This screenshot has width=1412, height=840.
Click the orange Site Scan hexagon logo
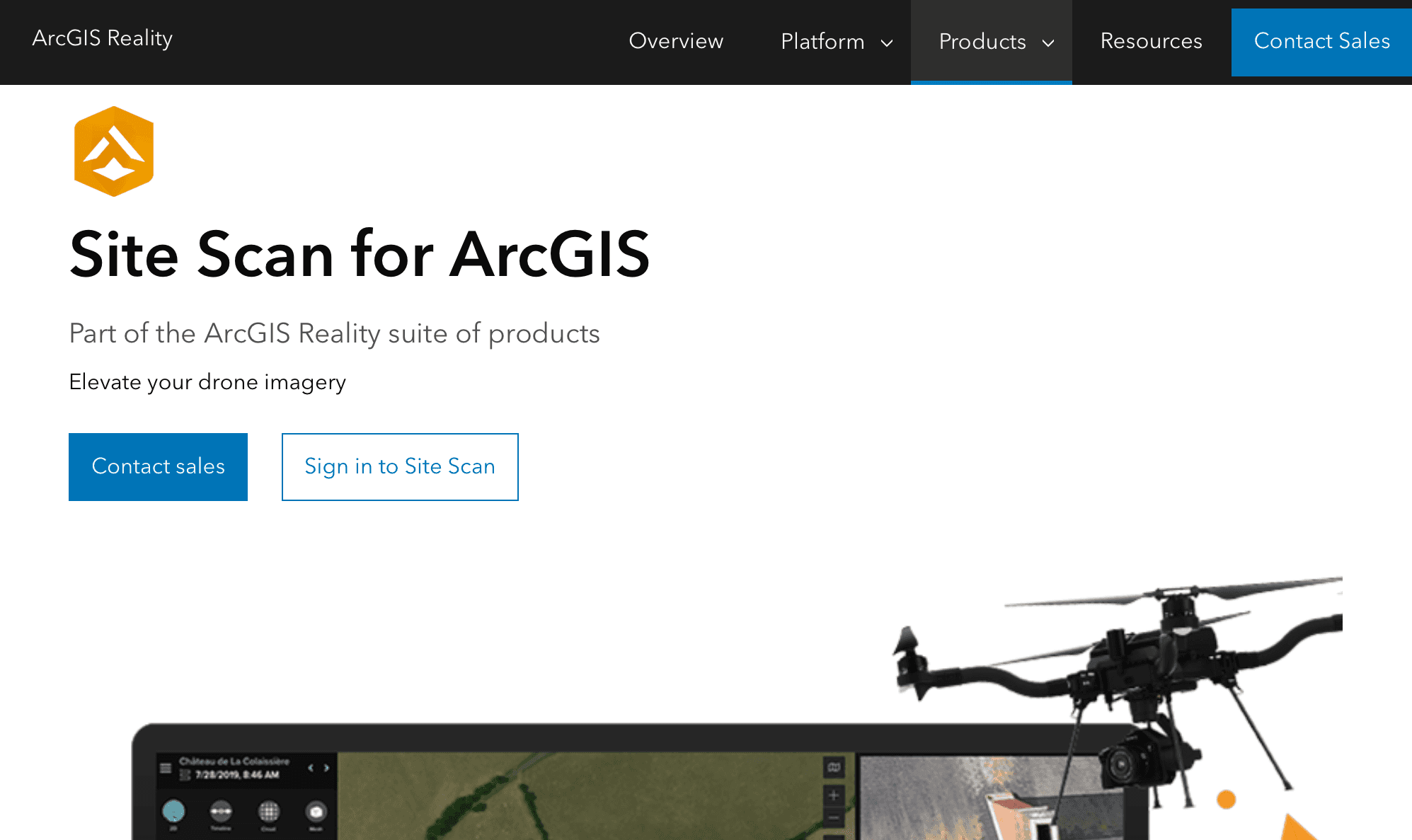point(114,151)
